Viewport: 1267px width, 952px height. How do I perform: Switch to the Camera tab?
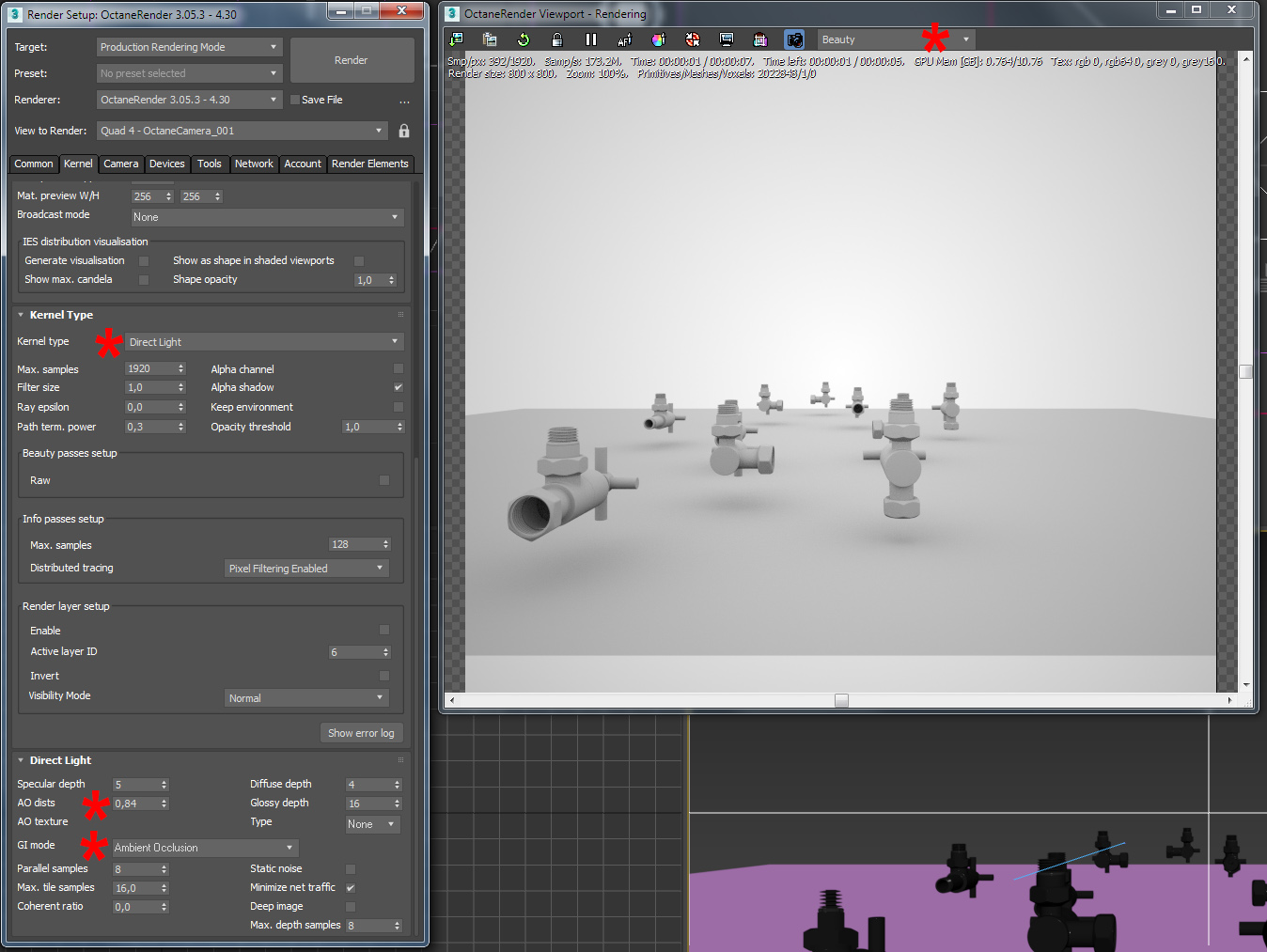(121, 164)
